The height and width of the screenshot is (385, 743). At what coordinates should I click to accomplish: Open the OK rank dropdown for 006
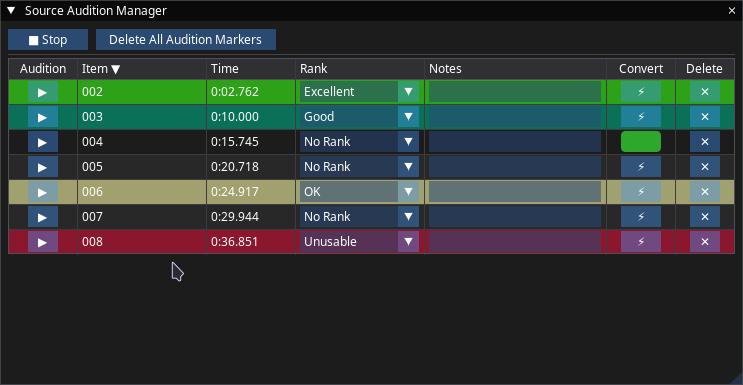[359, 192]
